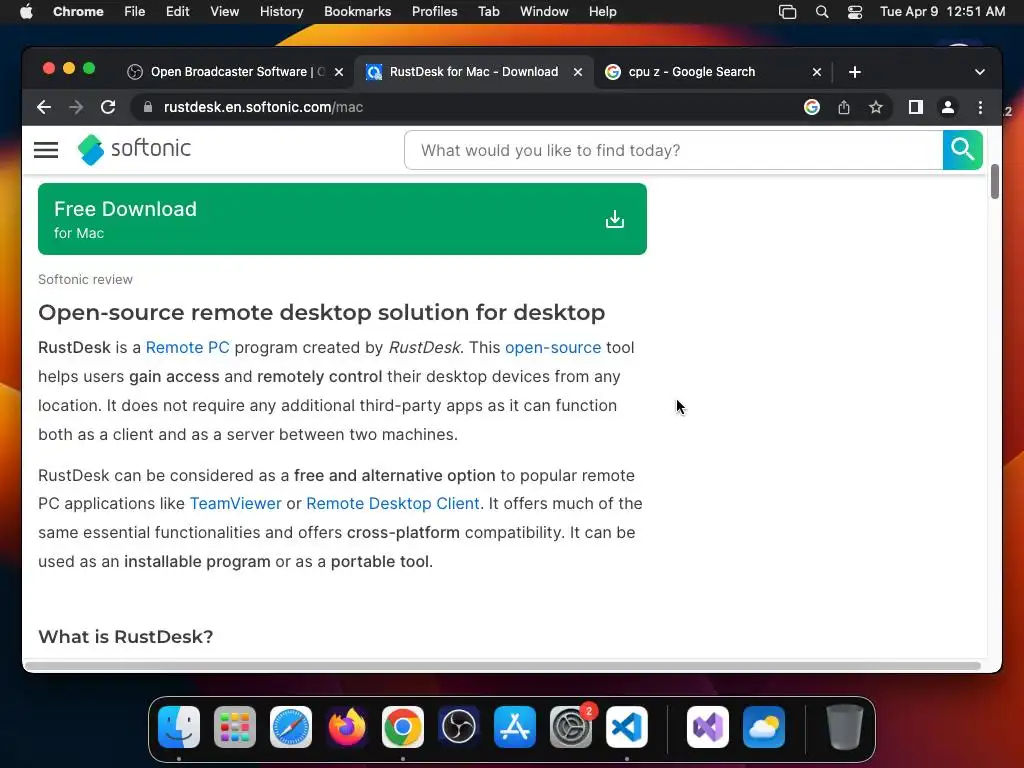Follow the open-source link
Screen dimensions: 1024x768
pos(553,347)
